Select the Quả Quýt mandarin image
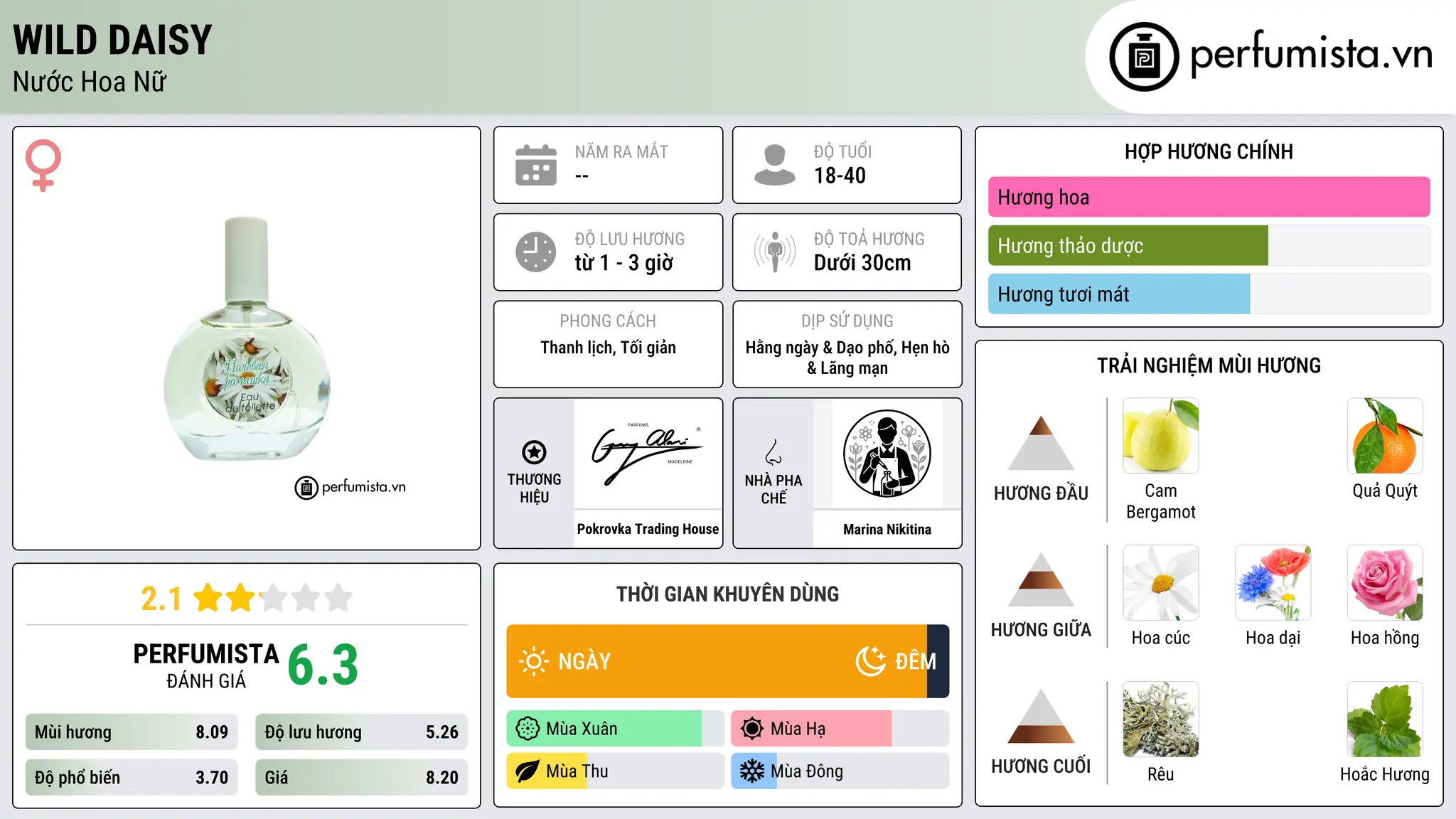The width and height of the screenshot is (1456, 819). (x=1385, y=436)
